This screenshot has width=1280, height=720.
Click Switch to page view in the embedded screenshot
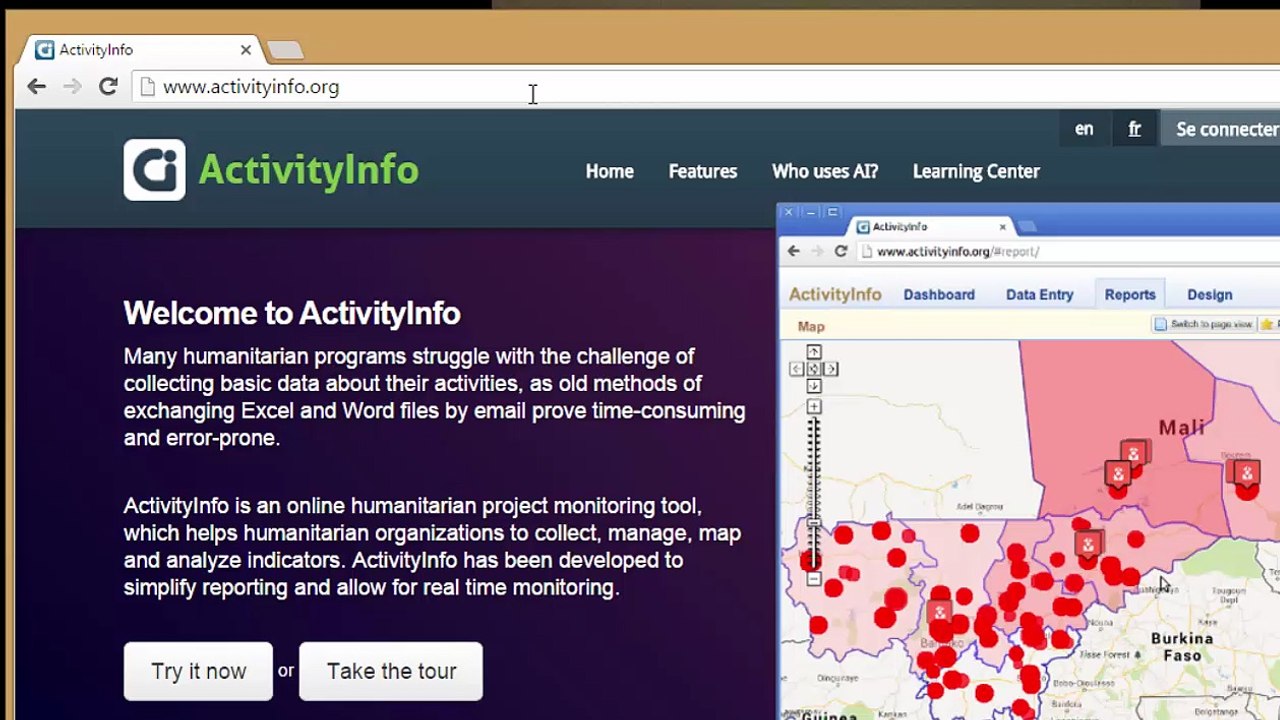[x=1204, y=324]
